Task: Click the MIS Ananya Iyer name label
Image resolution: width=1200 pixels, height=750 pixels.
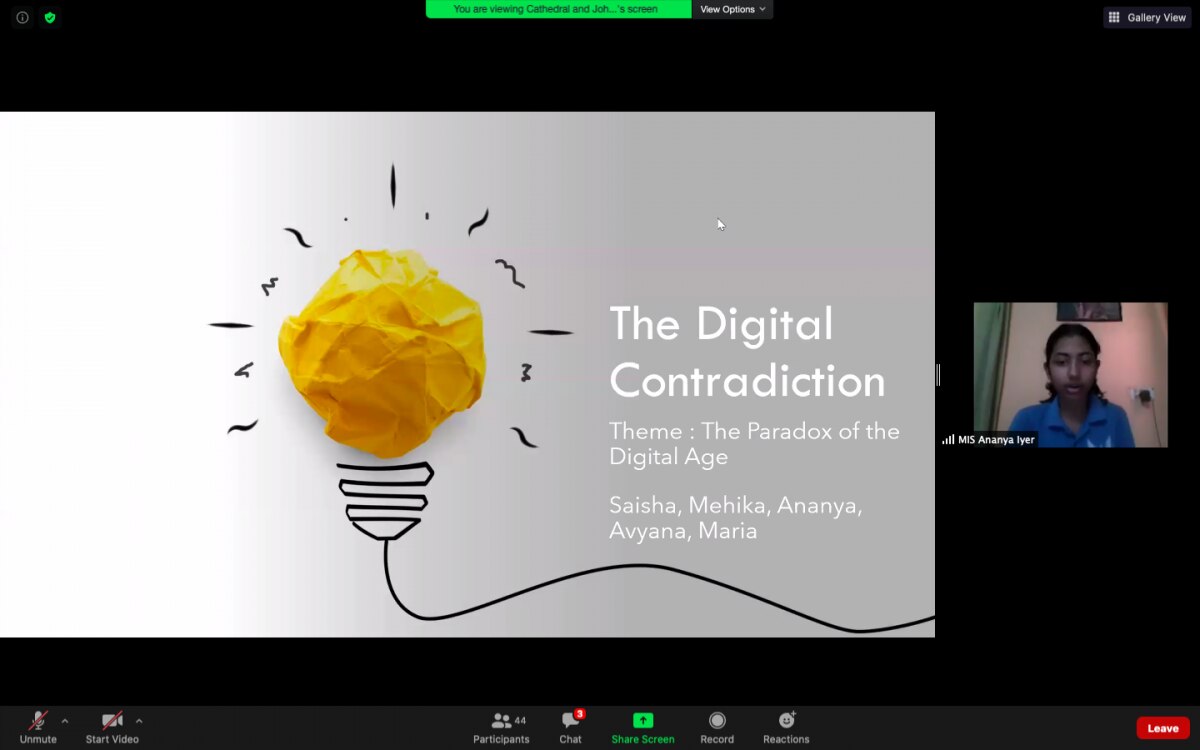Action: [996, 440]
